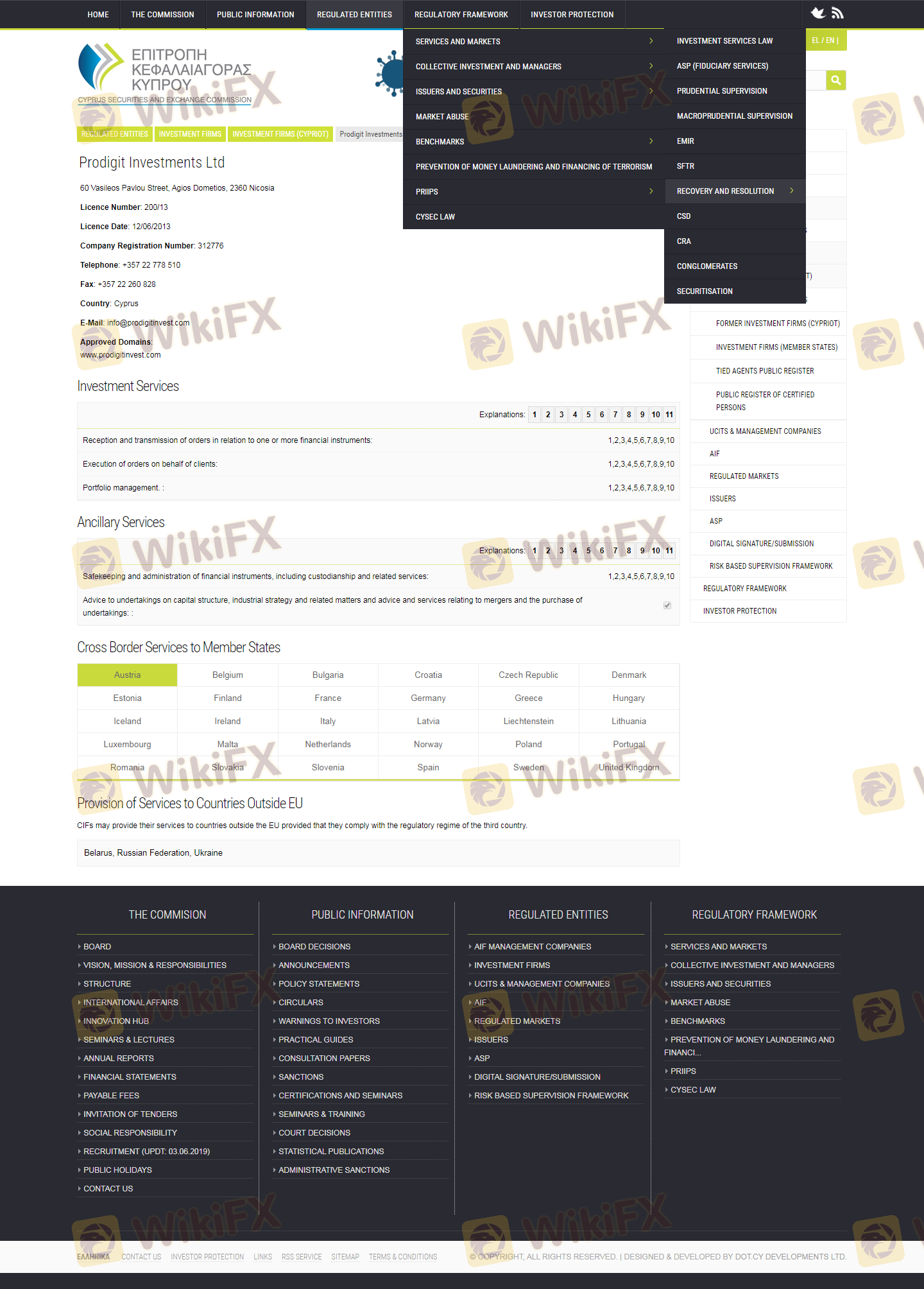
Task: Open the Sitemap link in bottom bar
Action: click(345, 1257)
